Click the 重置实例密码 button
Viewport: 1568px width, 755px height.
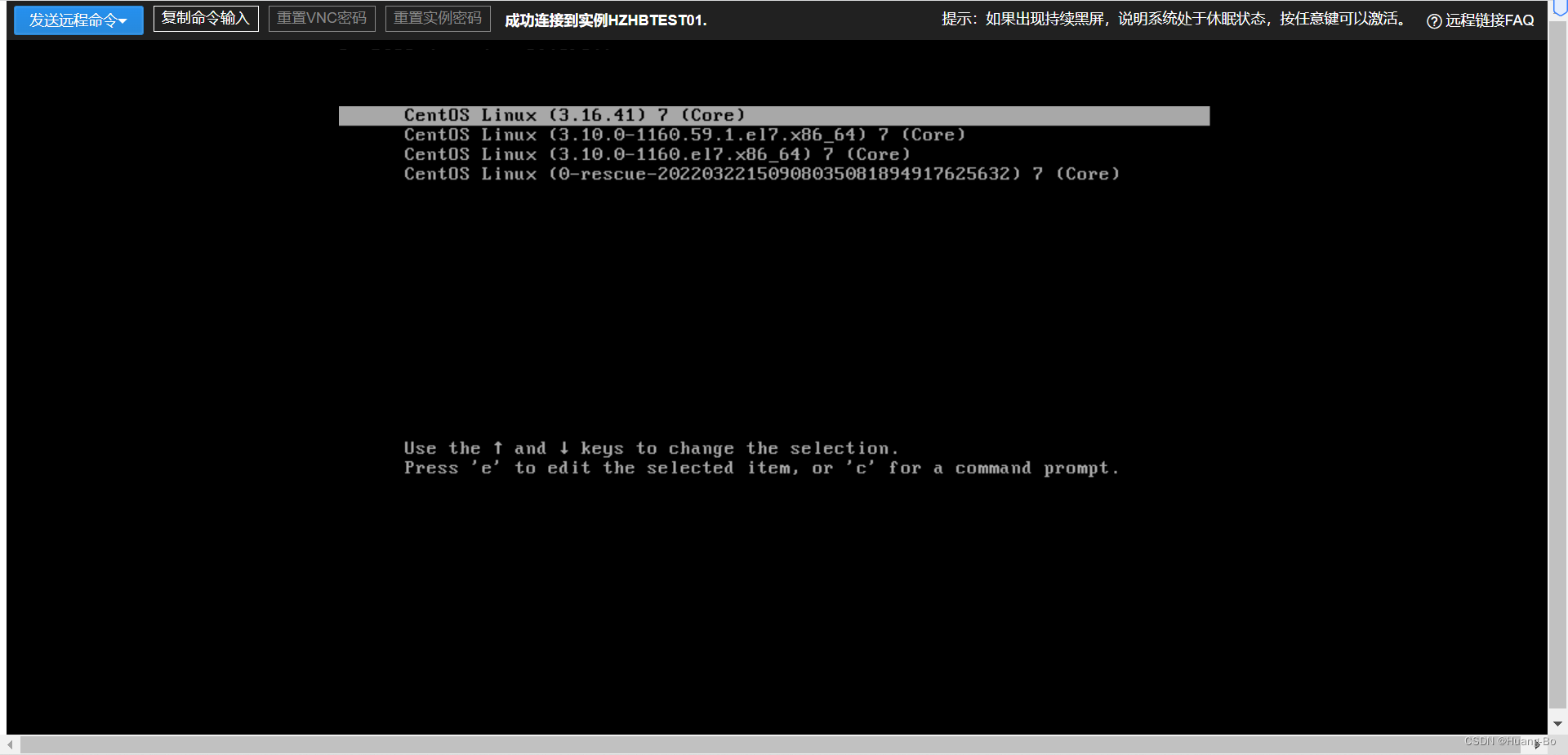(x=438, y=18)
